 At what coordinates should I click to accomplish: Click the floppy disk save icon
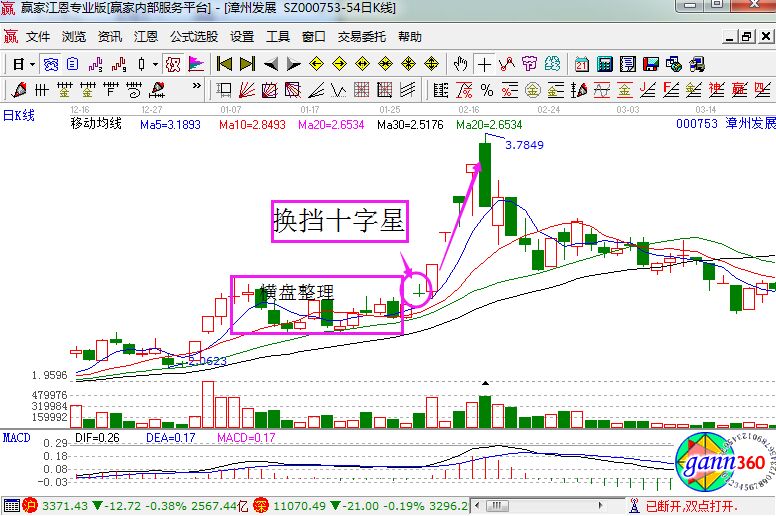[651, 64]
